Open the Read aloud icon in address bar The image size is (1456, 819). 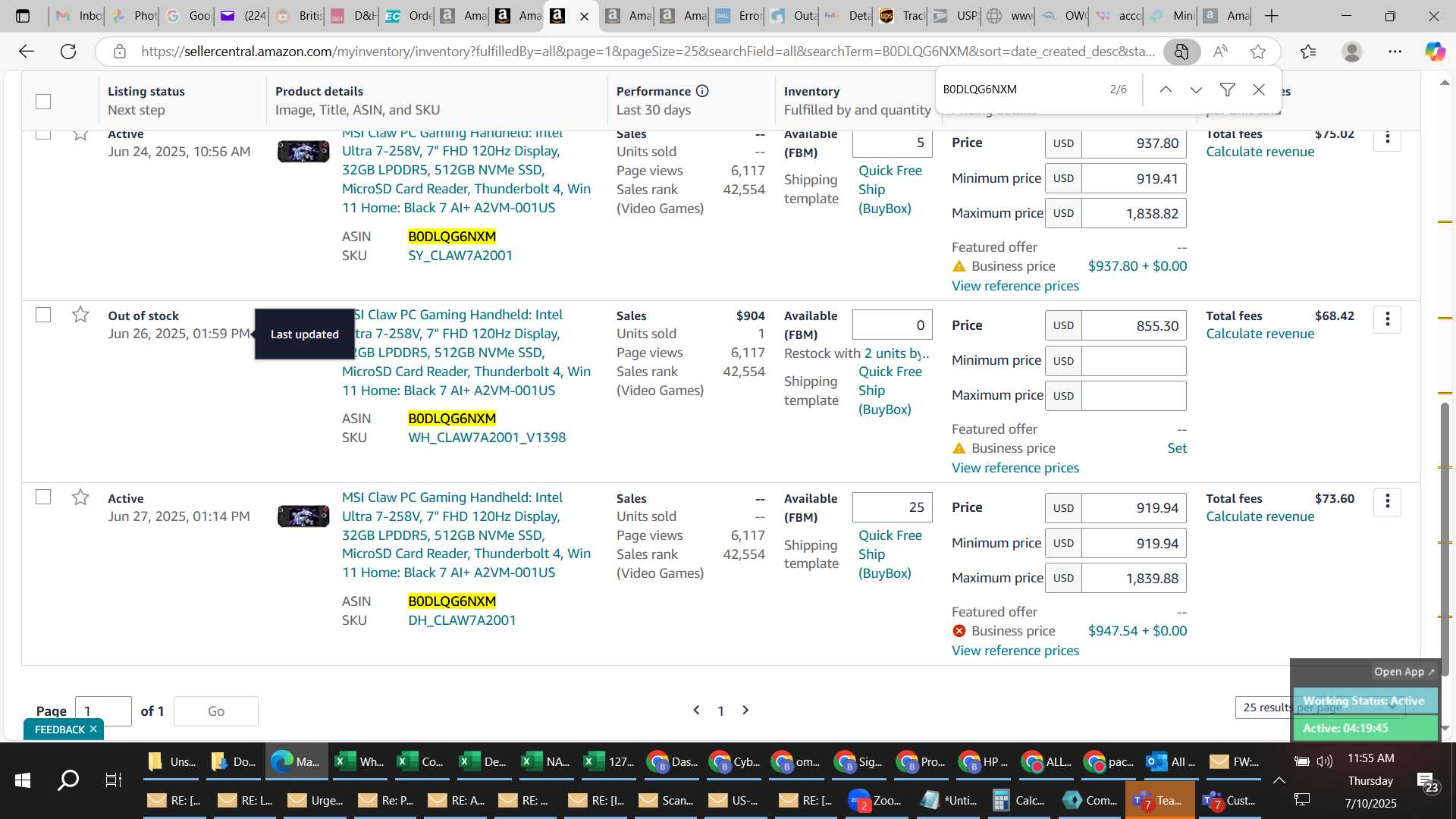1220,52
